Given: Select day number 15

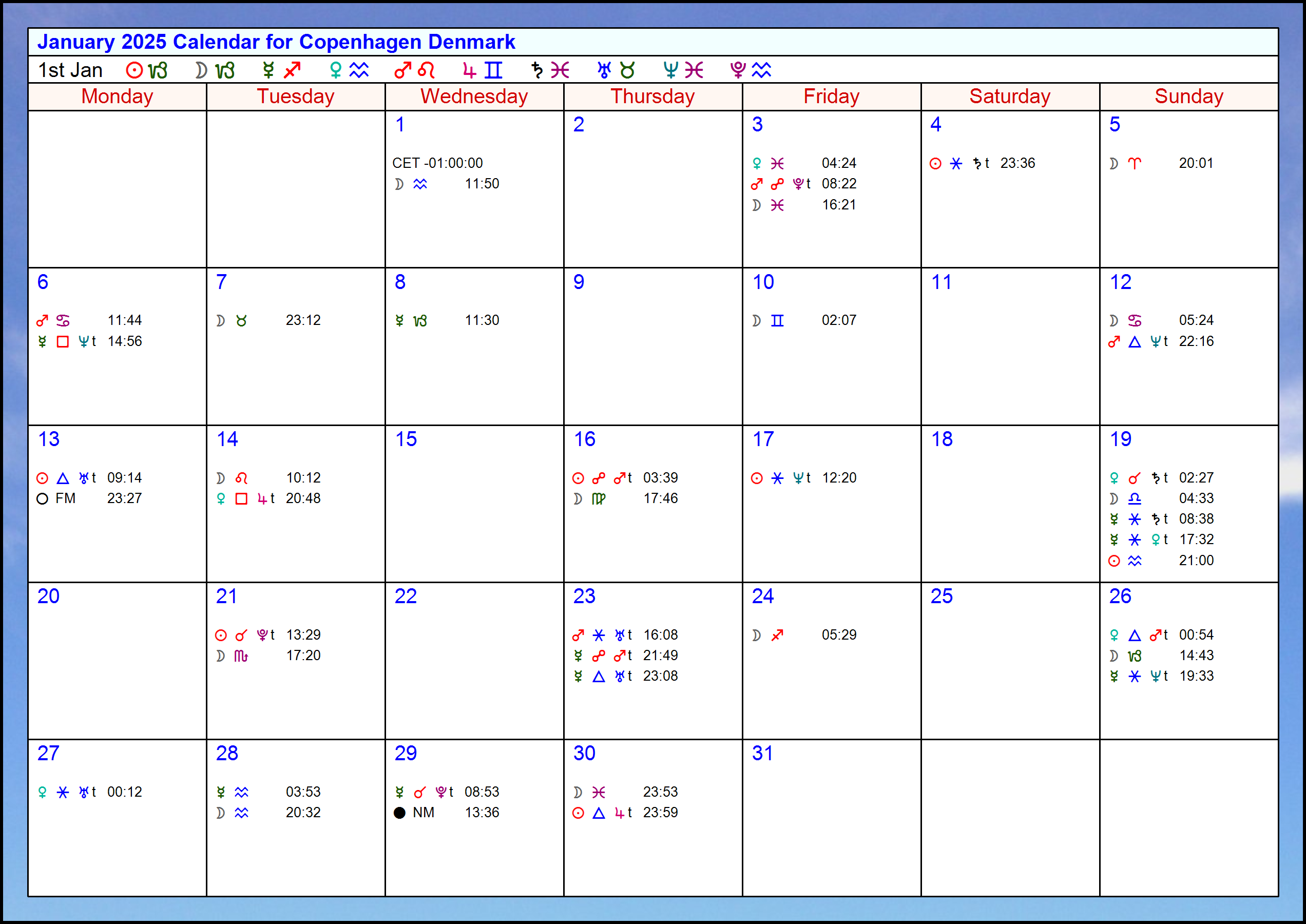Looking at the screenshot, I should coord(406,439).
